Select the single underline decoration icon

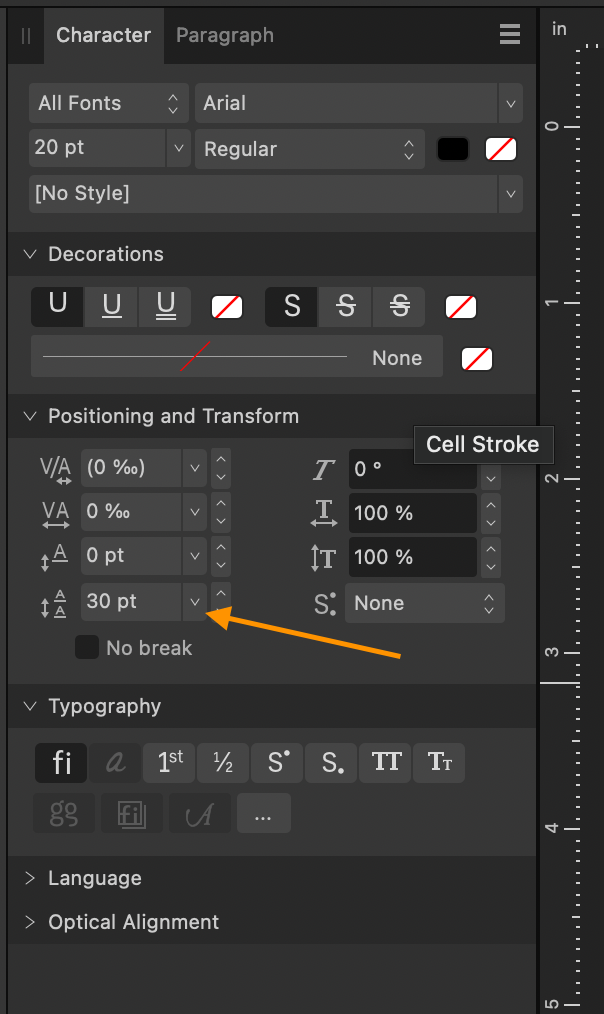110,307
